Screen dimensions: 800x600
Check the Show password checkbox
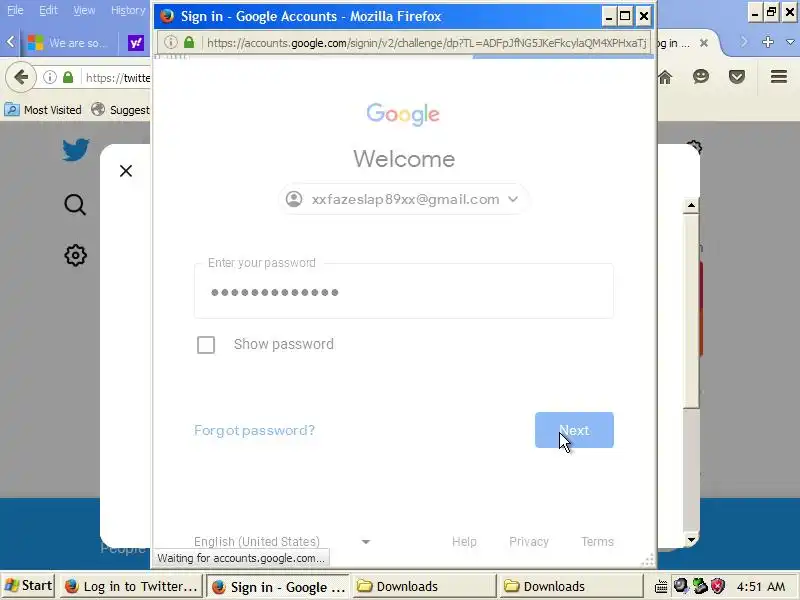tap(206, 345)
